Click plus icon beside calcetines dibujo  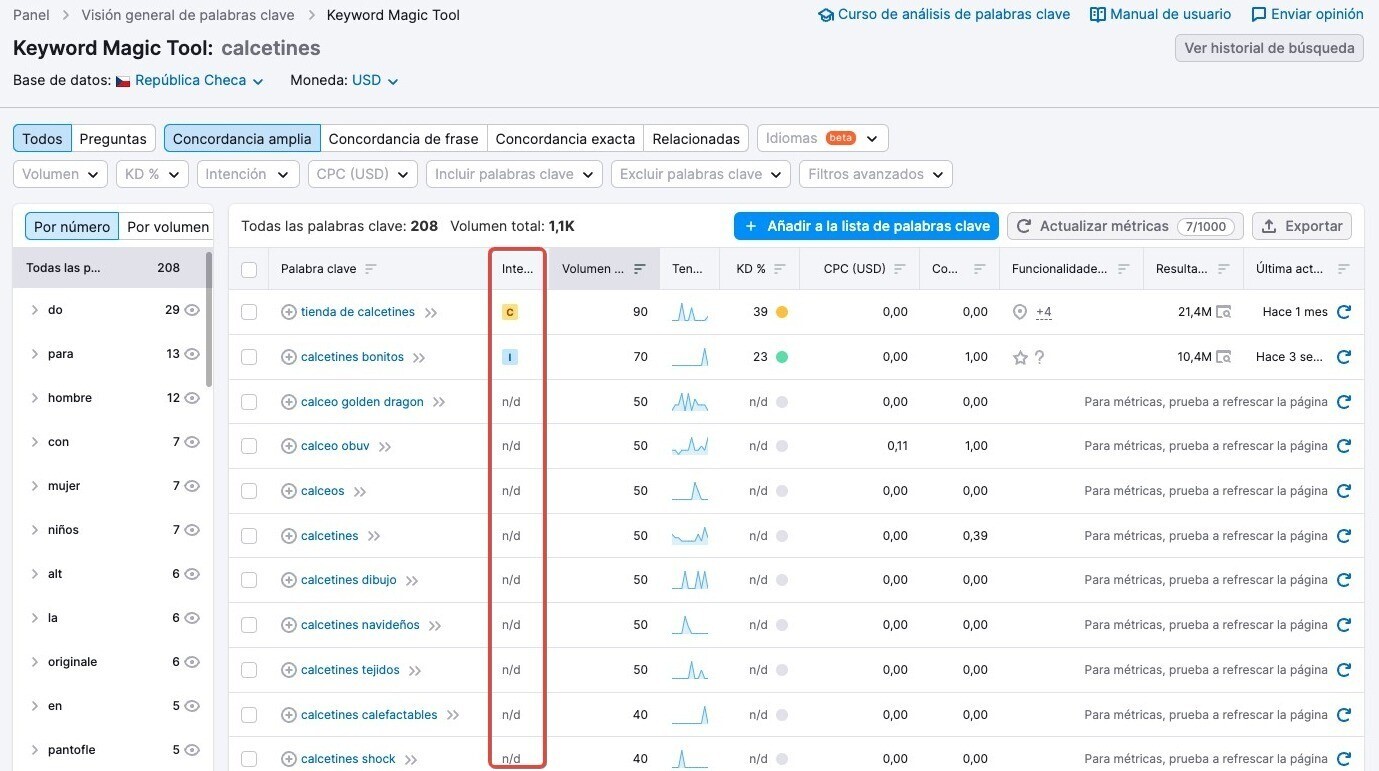(289, 580)
